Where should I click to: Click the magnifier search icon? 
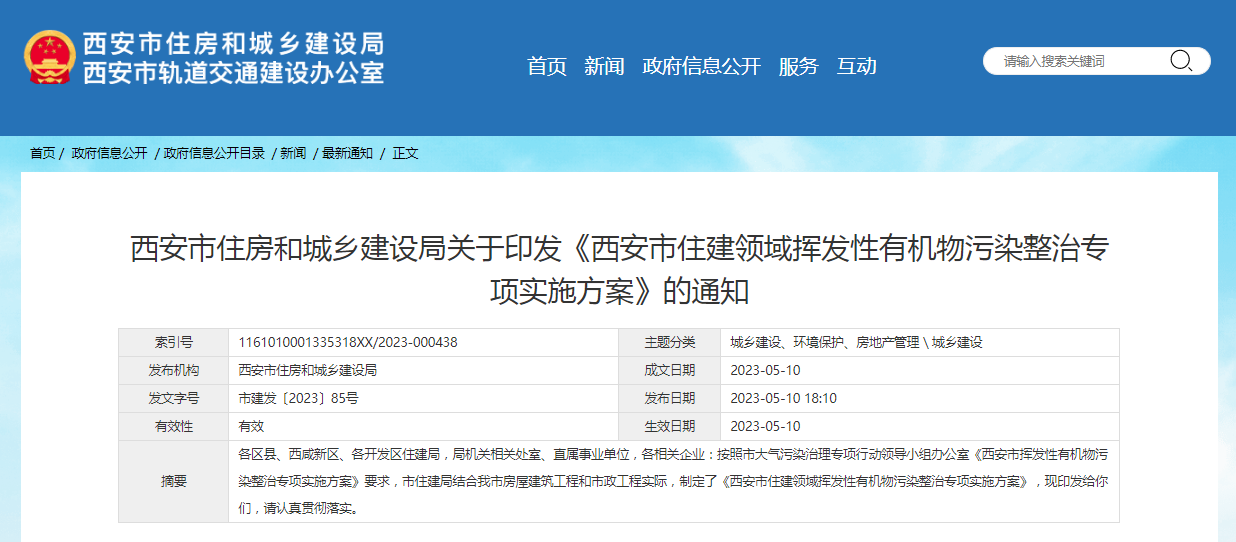(1181, 61)
